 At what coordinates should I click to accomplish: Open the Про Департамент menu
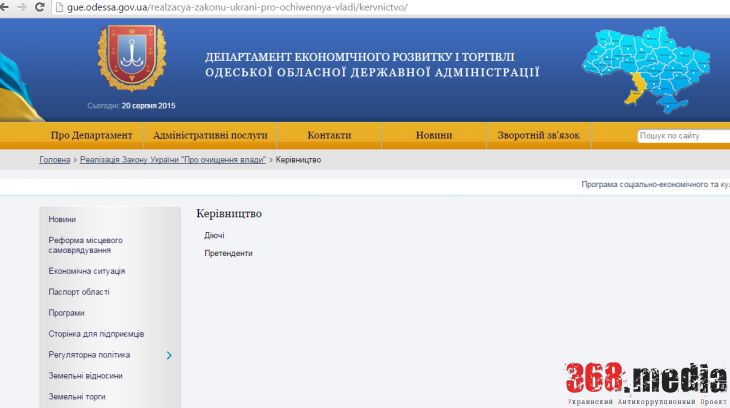point(91,136)
